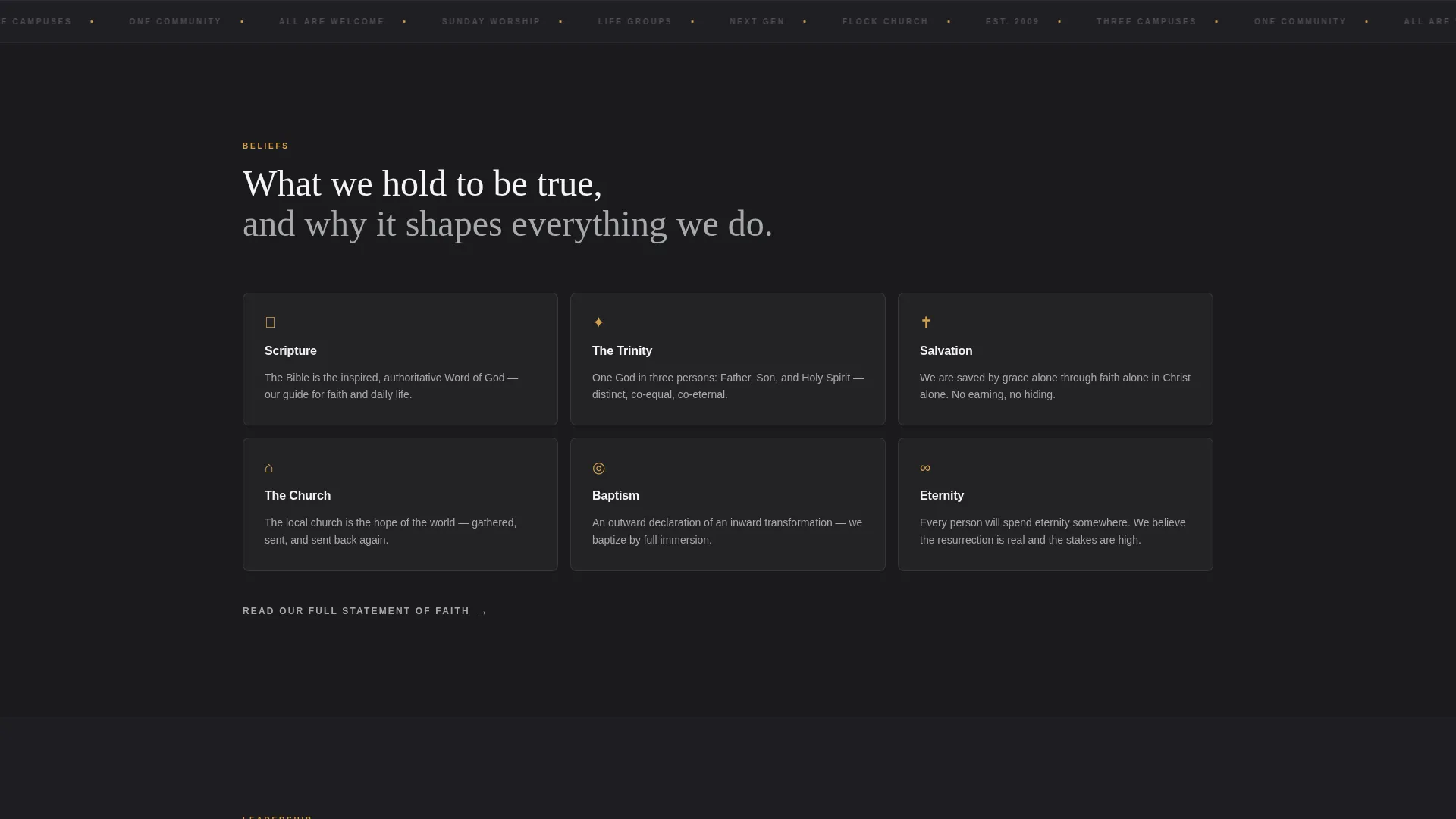Click the Trinity star icon

[x=598, y=322]
